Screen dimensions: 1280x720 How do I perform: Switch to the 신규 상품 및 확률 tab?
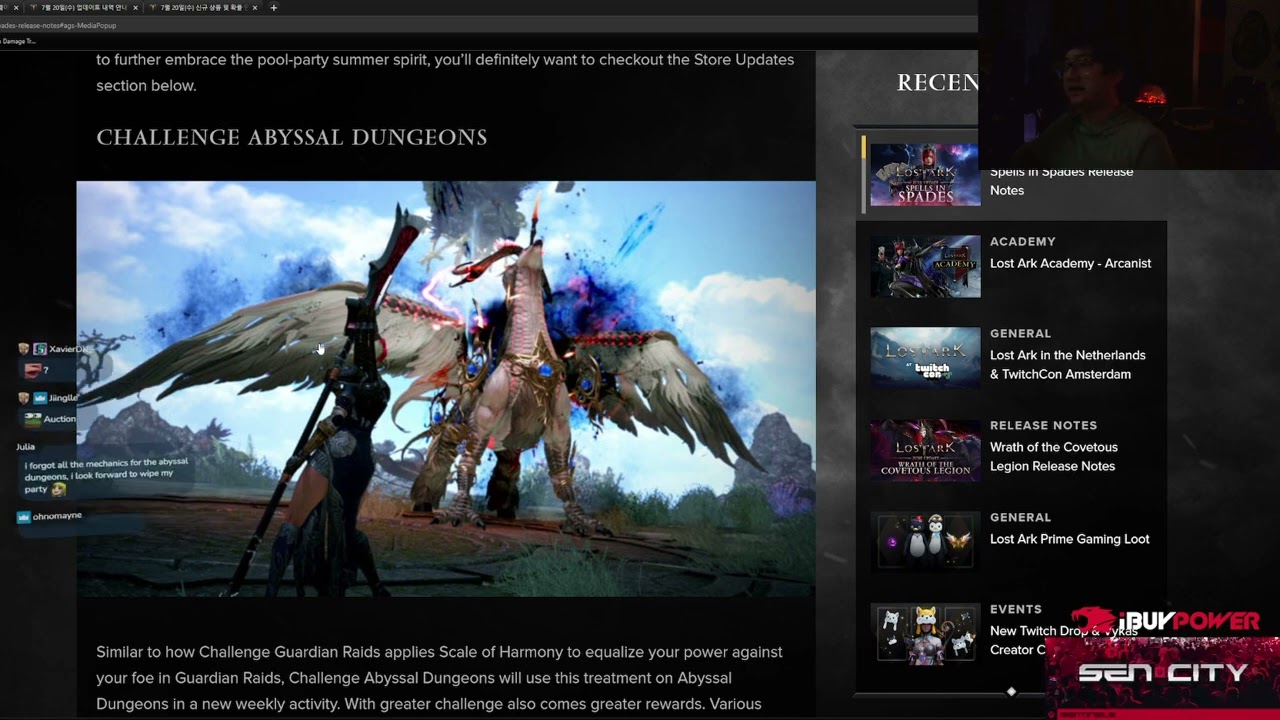(203, 7)
